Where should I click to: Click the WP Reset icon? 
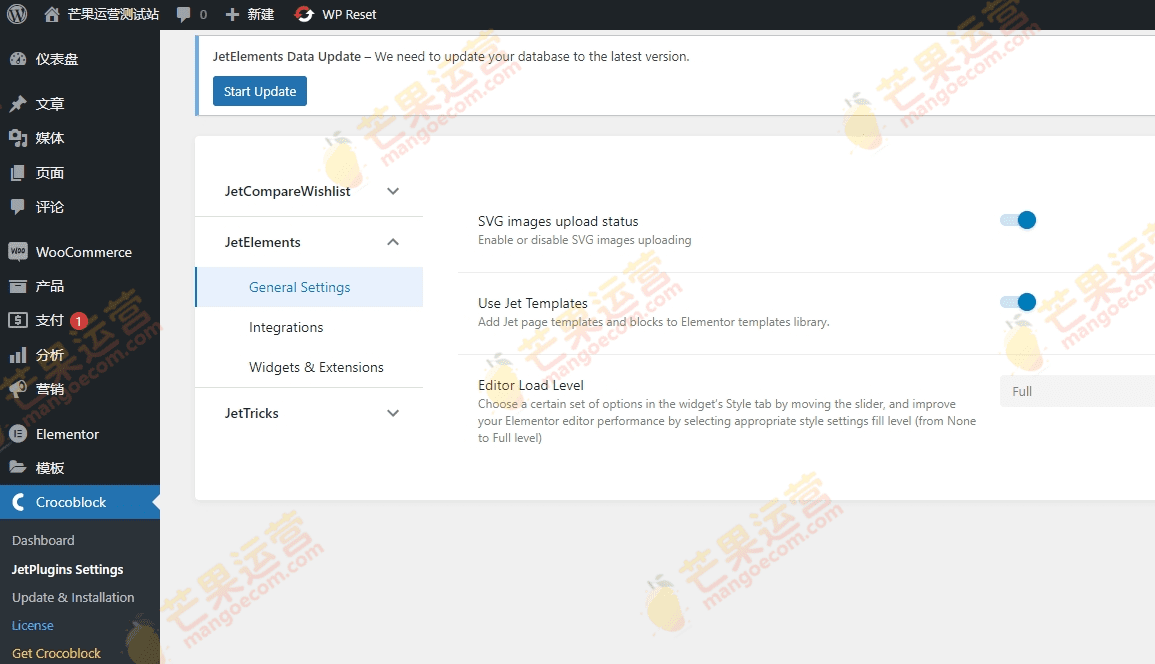point(303,14)
